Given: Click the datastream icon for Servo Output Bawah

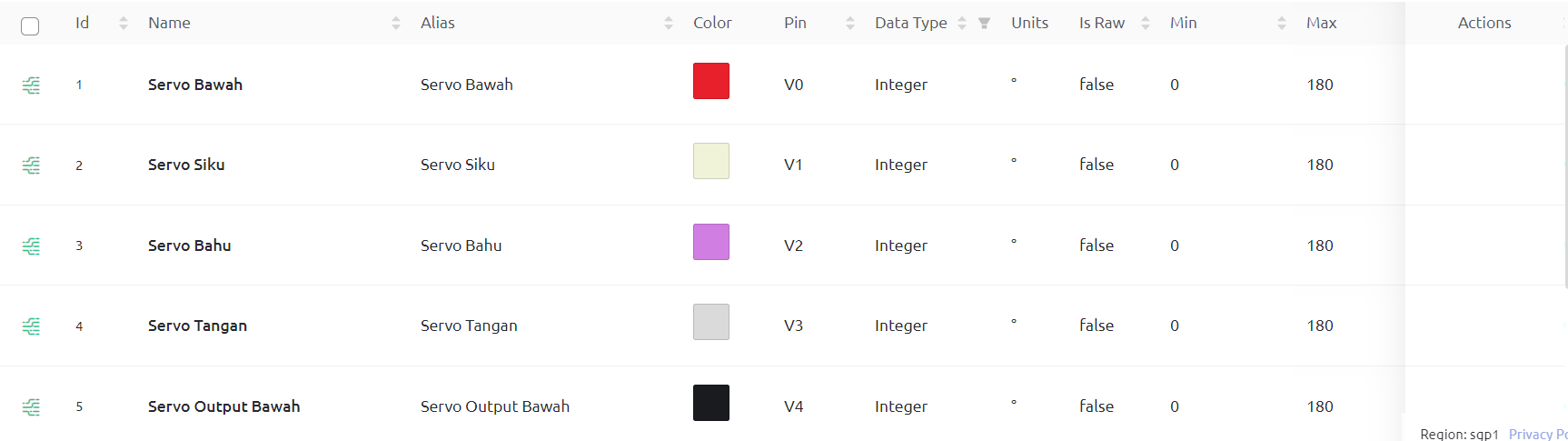Looking at the screenshot, I should (31, 406).
